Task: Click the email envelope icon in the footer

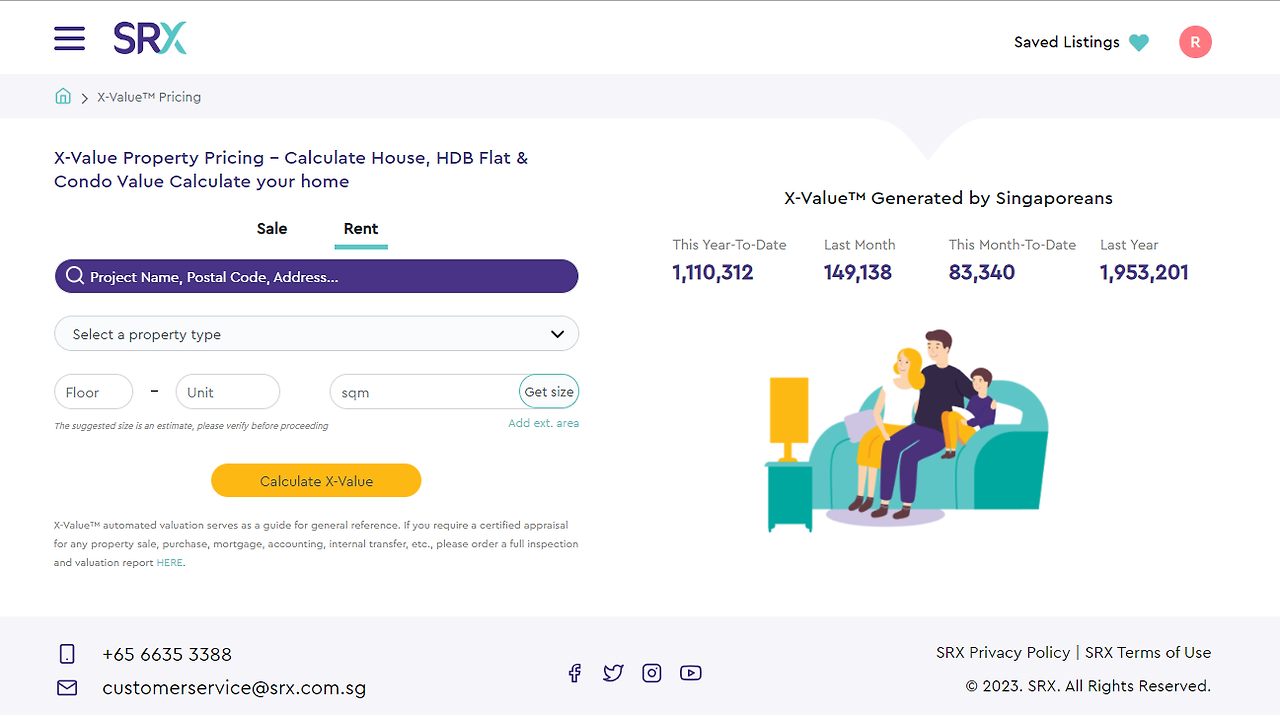Action: pyautogui.click(x=67, y=688)
